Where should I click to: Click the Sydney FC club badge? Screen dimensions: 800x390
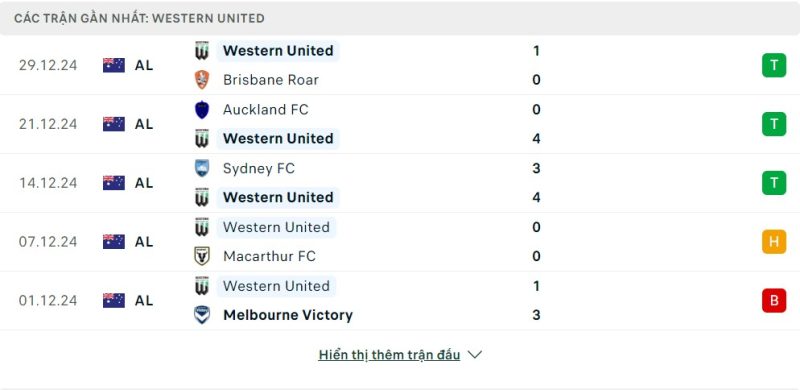202,168
